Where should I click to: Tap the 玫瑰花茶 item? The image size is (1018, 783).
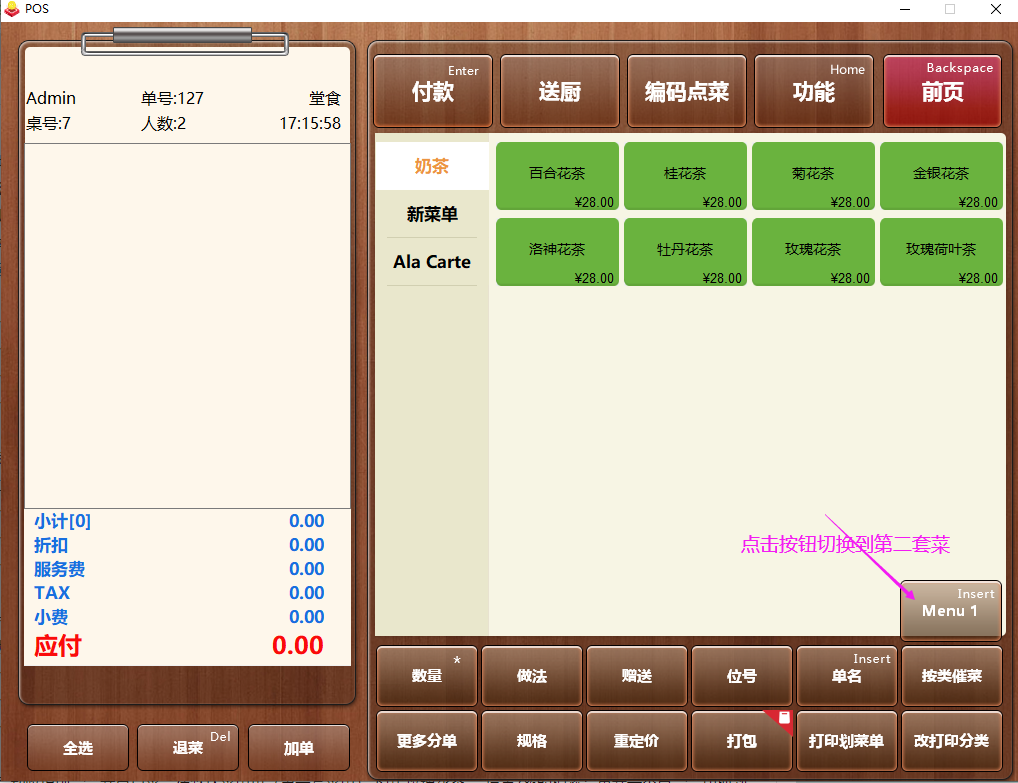[813, 252]
